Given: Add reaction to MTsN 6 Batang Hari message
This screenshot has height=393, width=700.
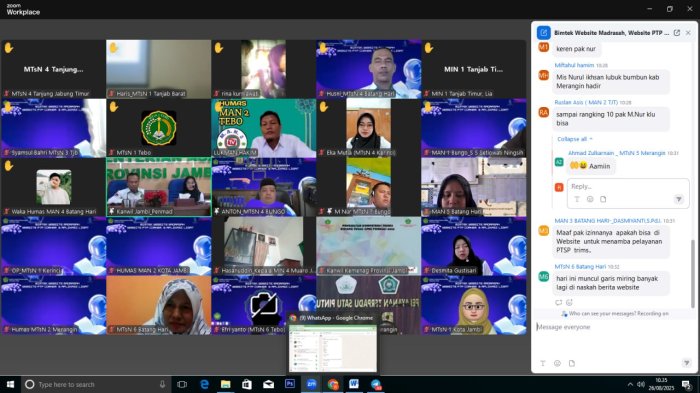Looking at the screenshot, I should click(x=569, y=302).
